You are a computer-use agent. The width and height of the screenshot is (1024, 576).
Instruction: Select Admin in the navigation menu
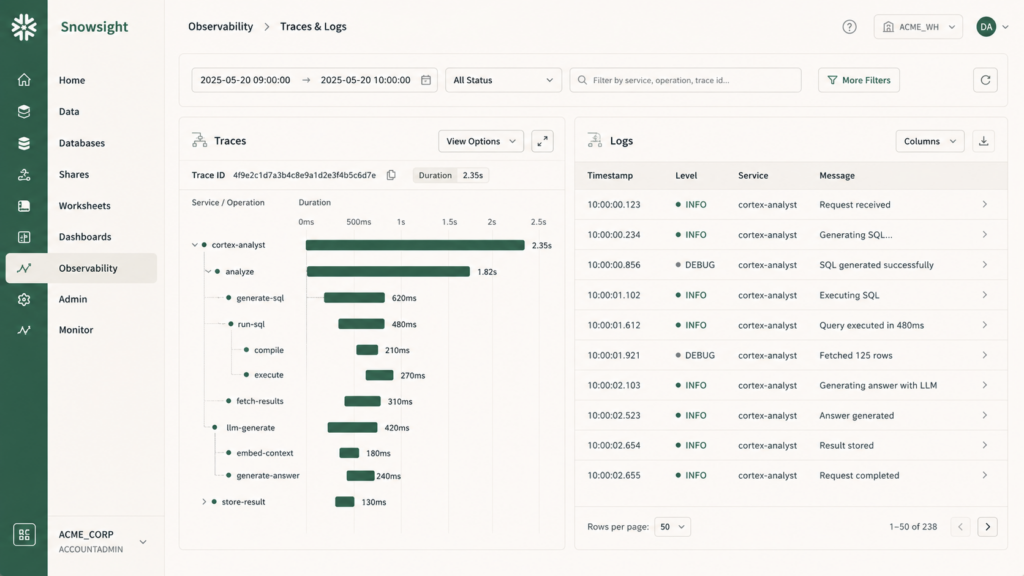coord(72,299)
